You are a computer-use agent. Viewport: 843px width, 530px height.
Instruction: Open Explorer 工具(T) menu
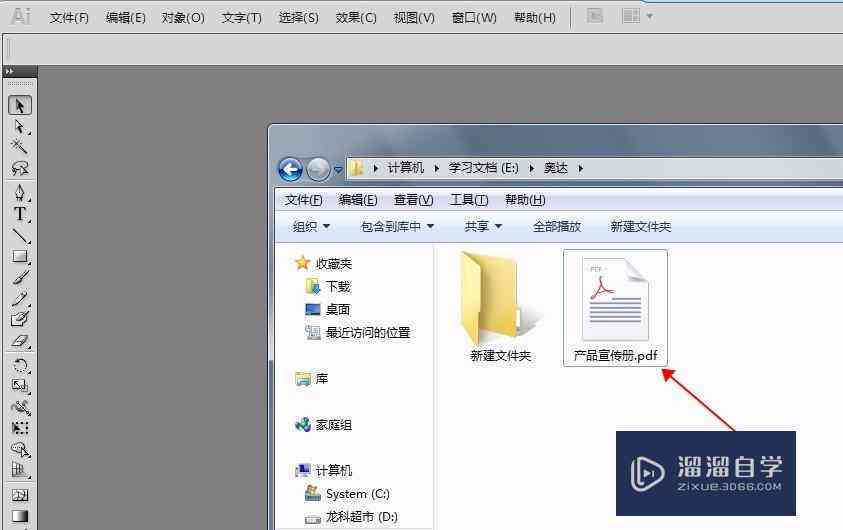(469, 200)
